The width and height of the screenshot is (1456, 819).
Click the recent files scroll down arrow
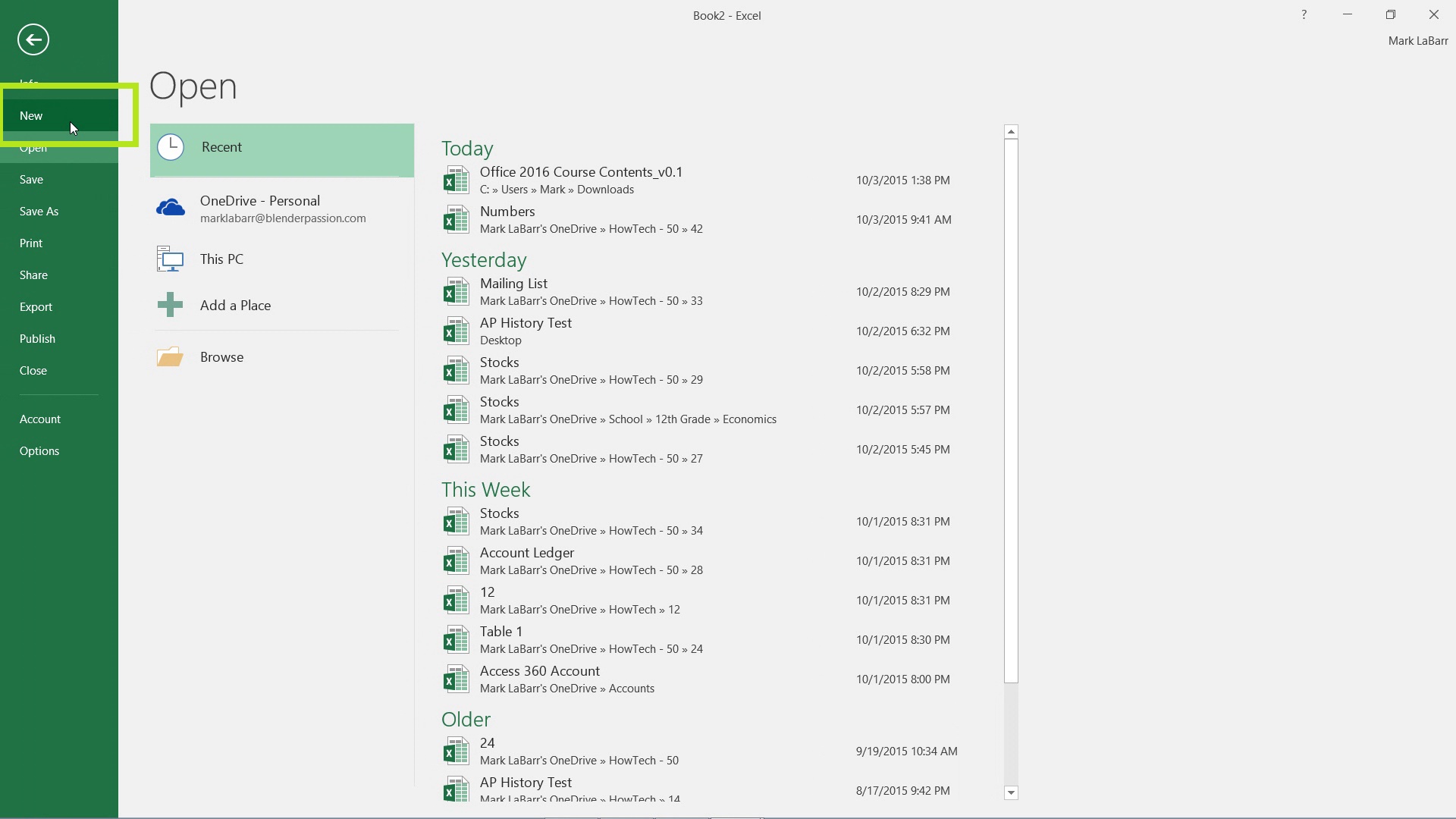(1011, 793)
